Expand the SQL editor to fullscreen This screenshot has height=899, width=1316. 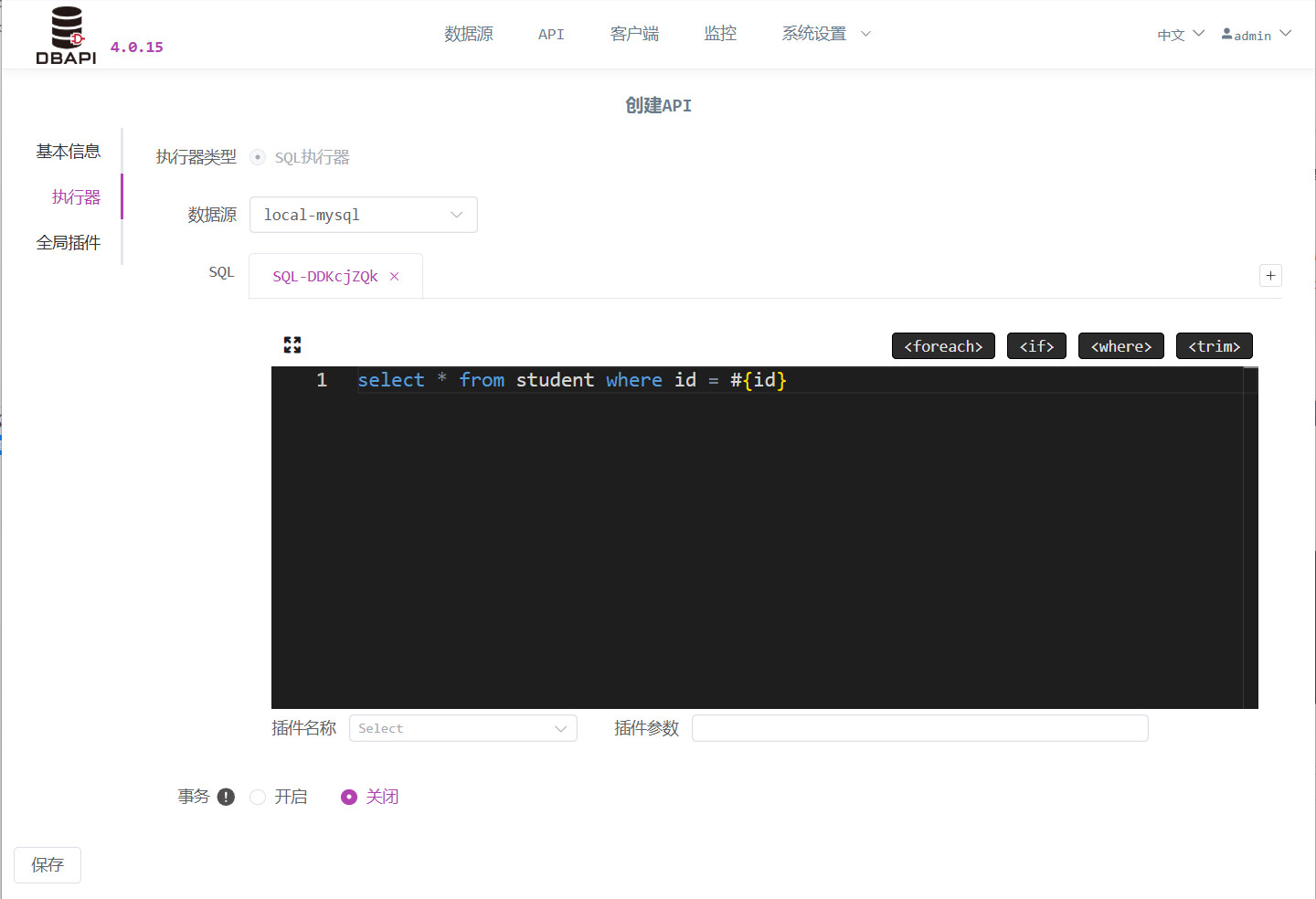click(x=292, y=344)
